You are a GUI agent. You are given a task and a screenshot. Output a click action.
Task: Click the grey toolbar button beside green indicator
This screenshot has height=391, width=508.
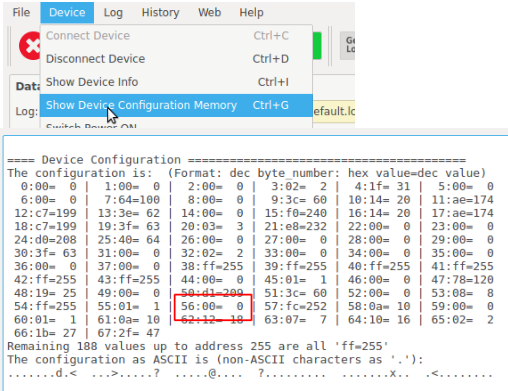click(347, 46)
